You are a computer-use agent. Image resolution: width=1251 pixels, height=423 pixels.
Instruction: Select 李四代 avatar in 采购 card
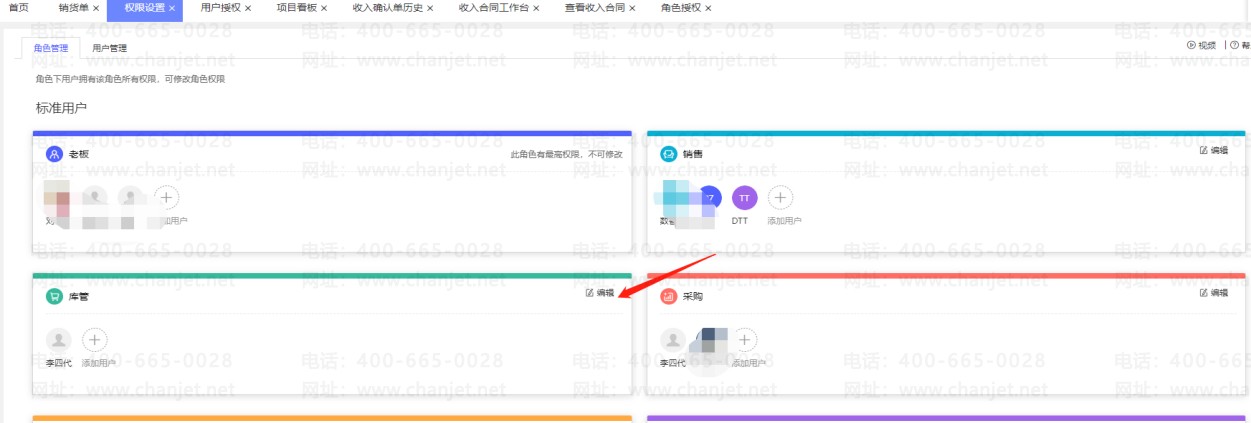click(673, 340)
